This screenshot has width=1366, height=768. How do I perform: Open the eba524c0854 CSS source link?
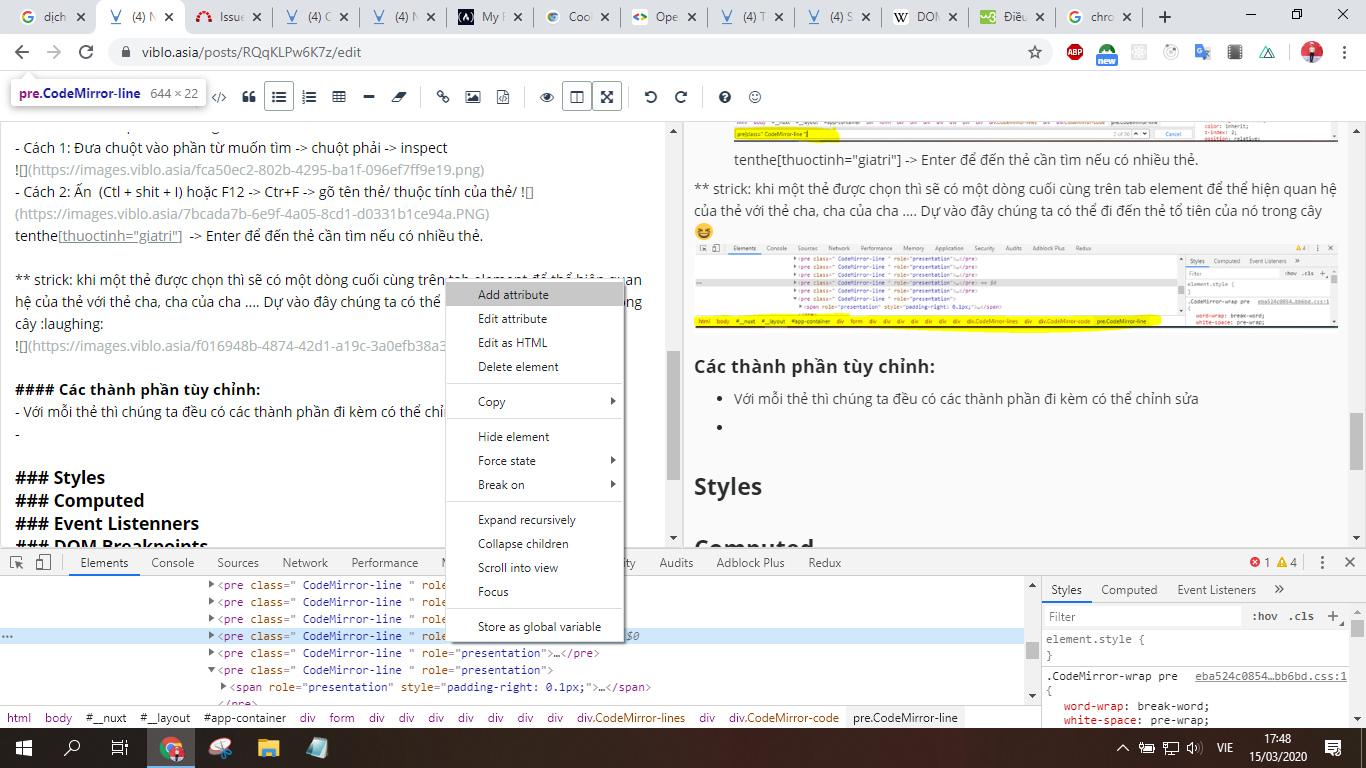coord(1270,676)
